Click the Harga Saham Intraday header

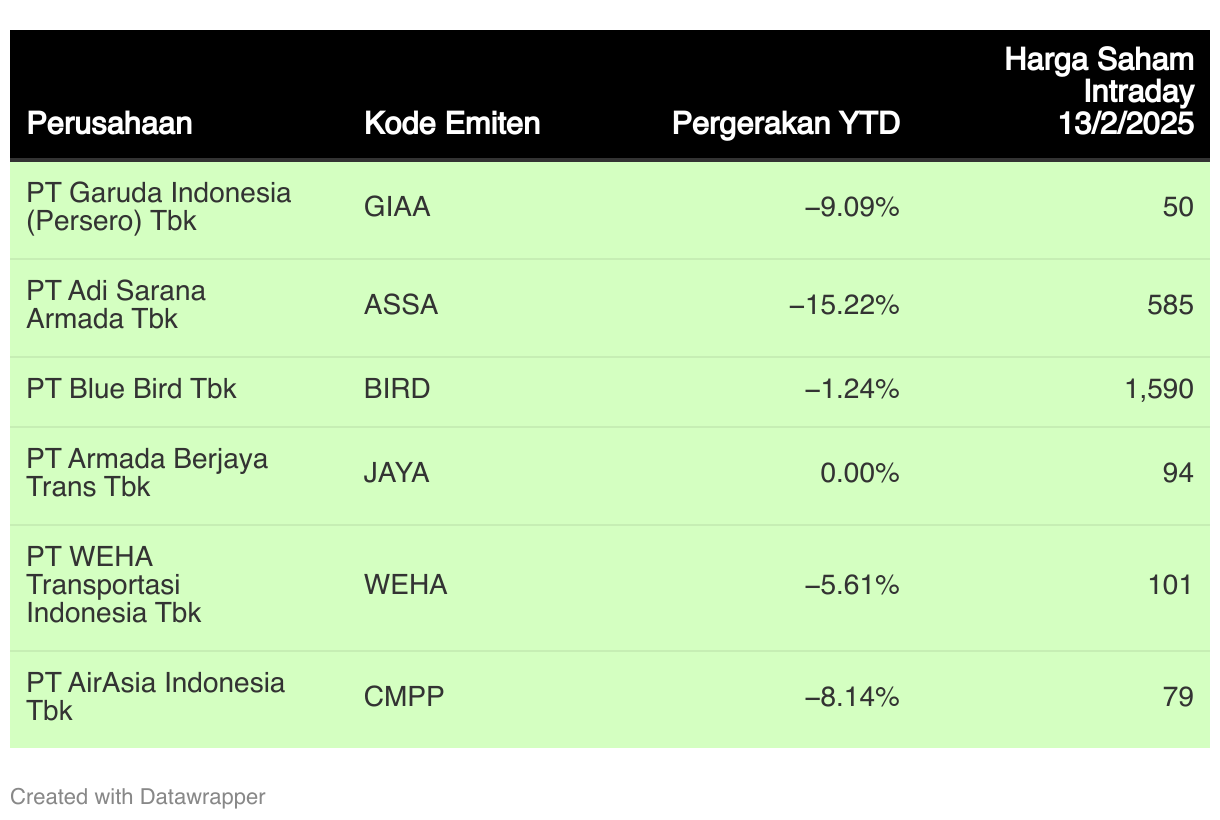pos(1099,91)
